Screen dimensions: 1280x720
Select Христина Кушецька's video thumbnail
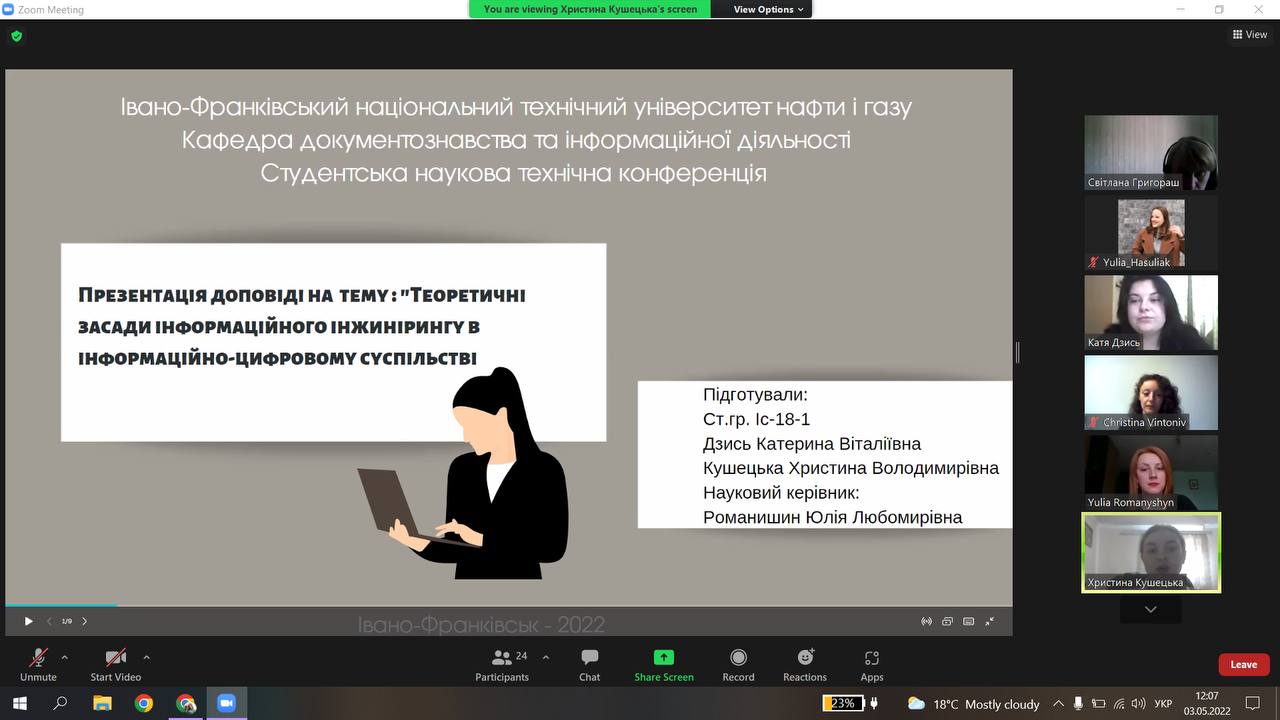[x=1151, y=552]
